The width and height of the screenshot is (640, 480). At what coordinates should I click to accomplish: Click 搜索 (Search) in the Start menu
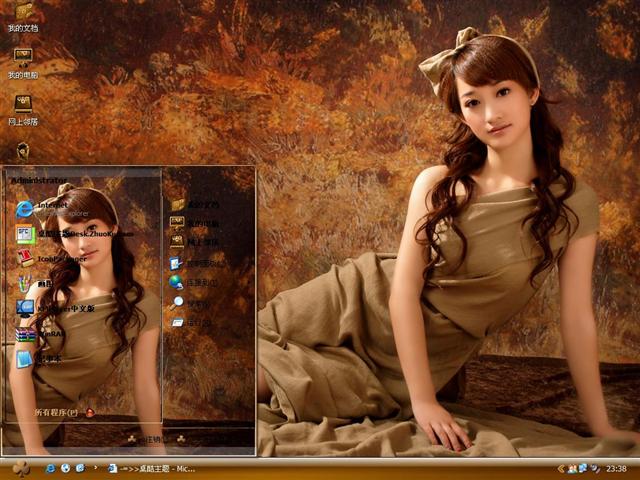click(195, 302)
